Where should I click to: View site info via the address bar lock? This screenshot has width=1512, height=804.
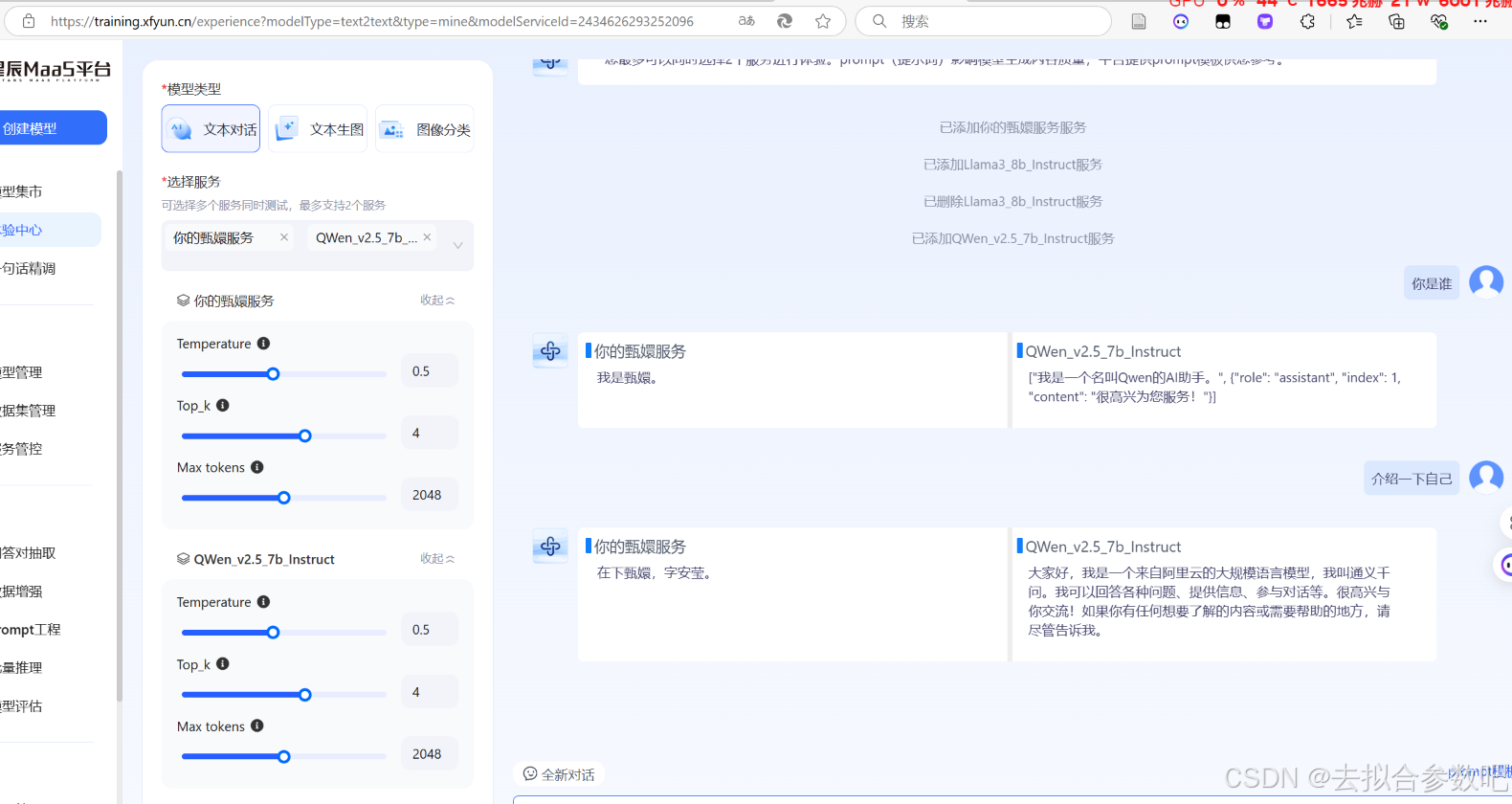(x=29, y=21)
